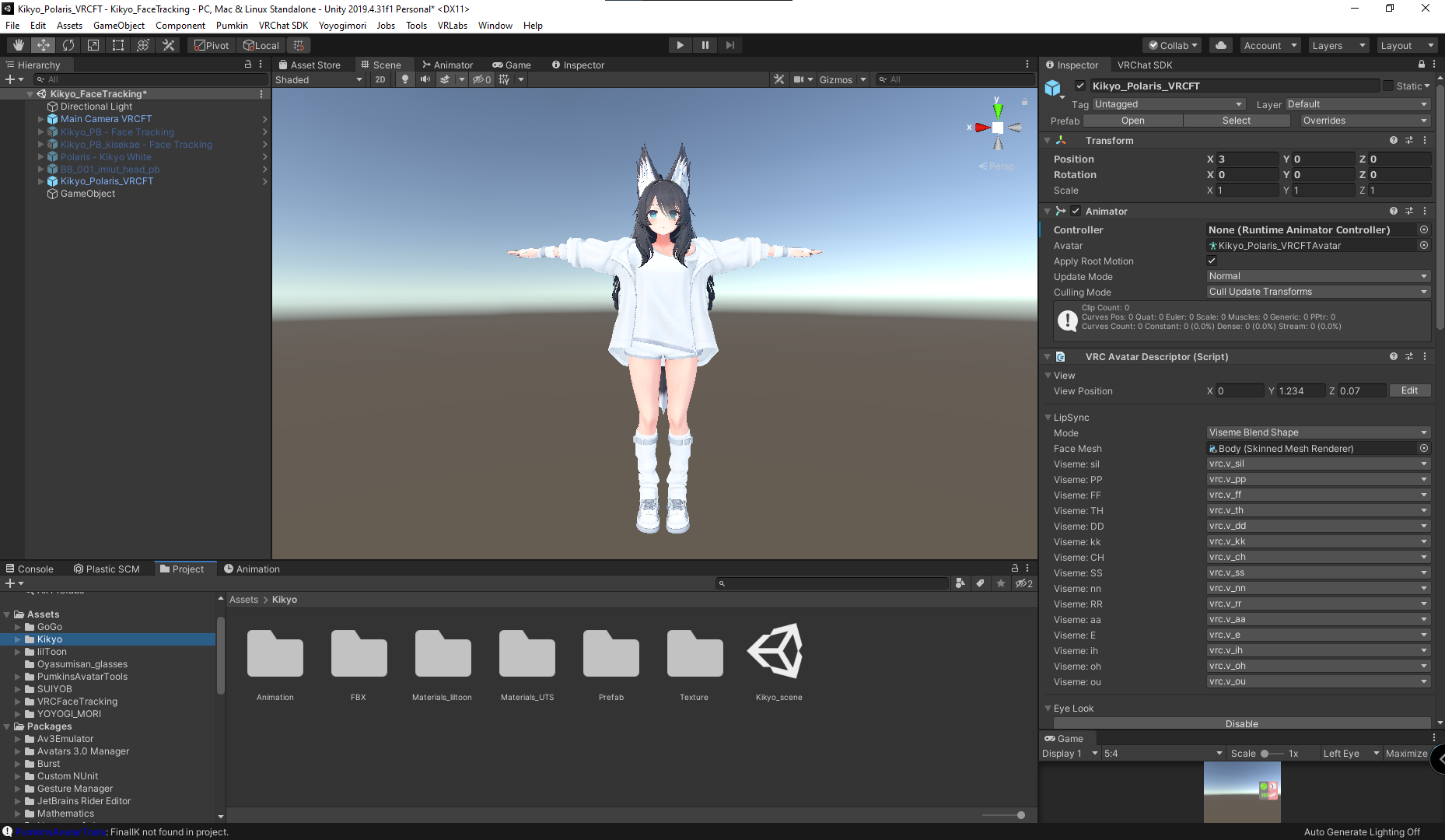This screenshot has height=840, width=1445.
Task: Pick Animator Controller object target icon
Action: coord(1424,229)
